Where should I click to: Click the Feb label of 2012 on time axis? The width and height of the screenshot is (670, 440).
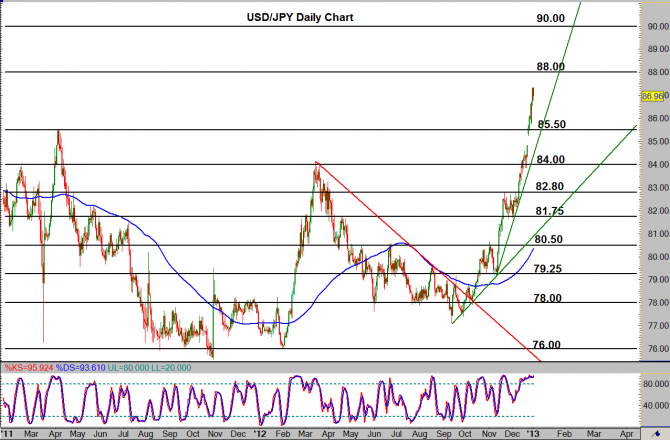click(282, 434)
